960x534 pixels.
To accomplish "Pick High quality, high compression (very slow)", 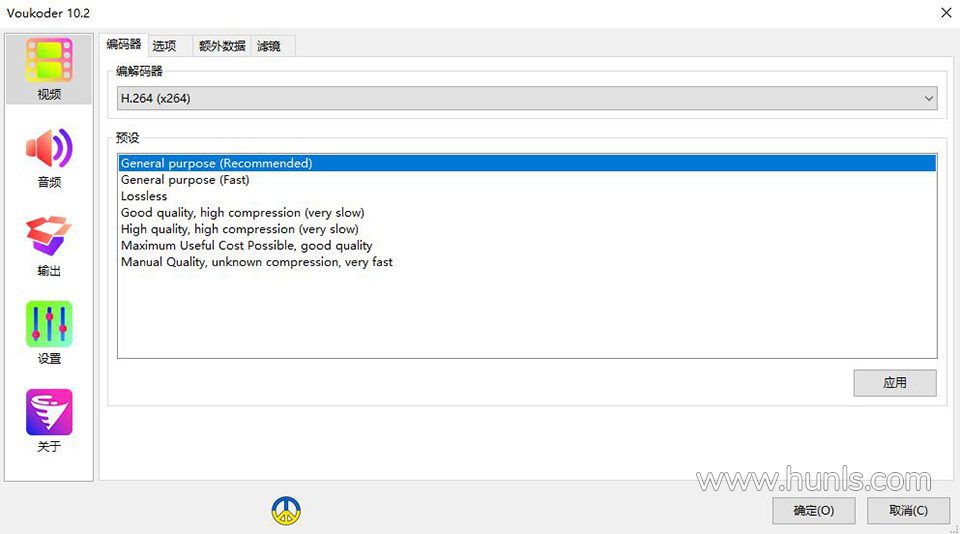I will tap(527, 229).
